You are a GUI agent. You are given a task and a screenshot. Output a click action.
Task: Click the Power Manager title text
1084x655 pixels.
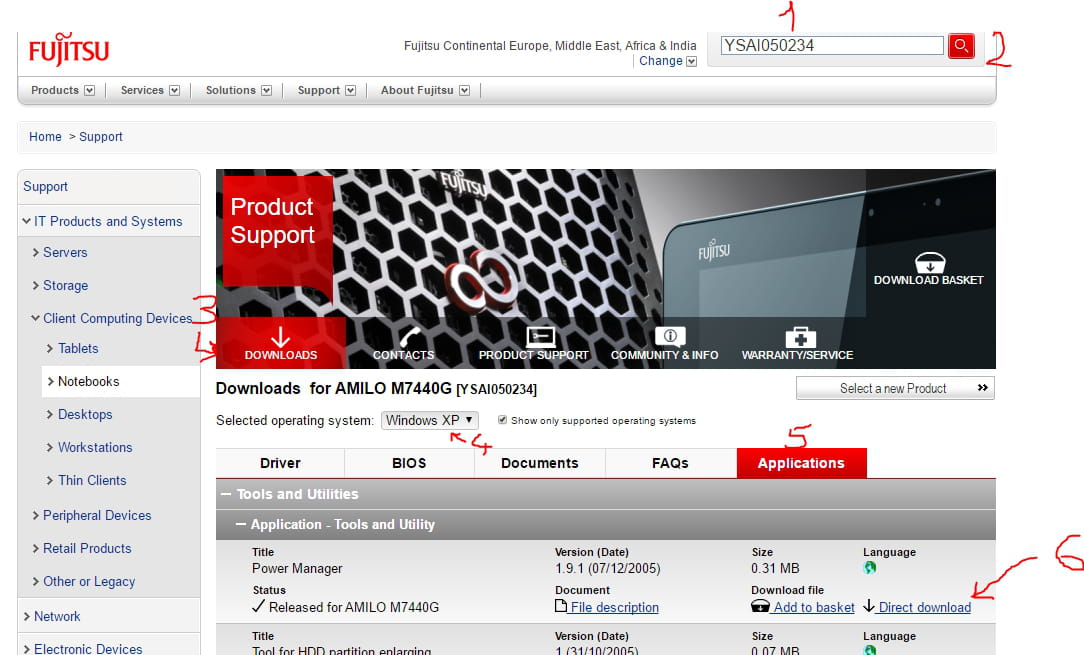coord(297,569)
